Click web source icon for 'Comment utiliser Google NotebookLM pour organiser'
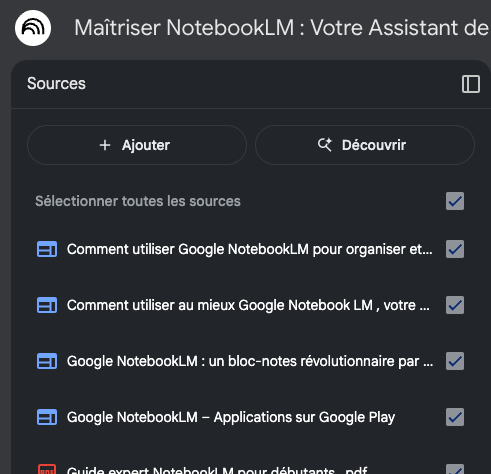Screen dimensions: 491x474 [x=47, y=249]
